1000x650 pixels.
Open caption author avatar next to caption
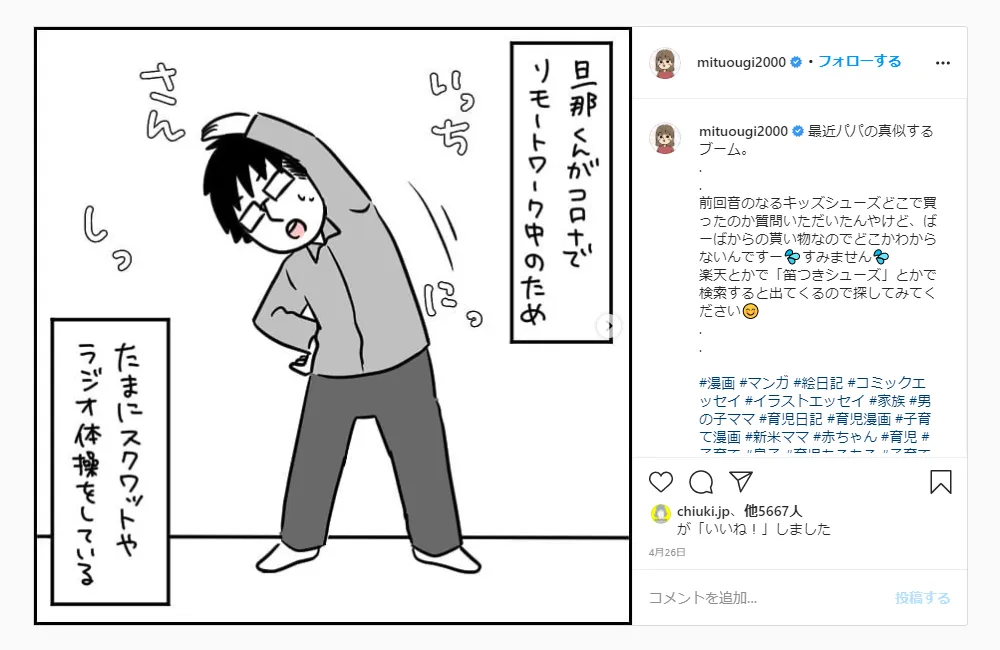(665, 138)
